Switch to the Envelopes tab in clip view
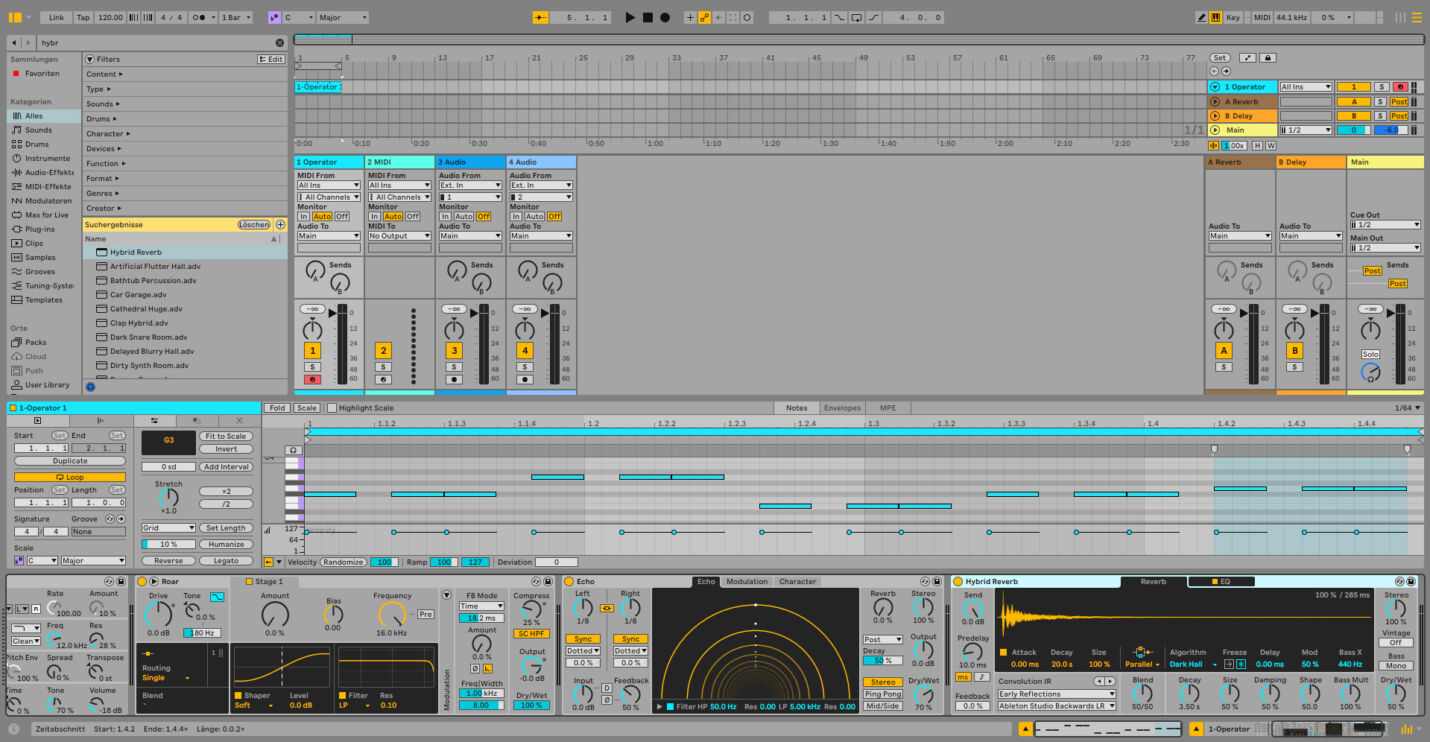1430x742 pixels. tap(843, 407)
